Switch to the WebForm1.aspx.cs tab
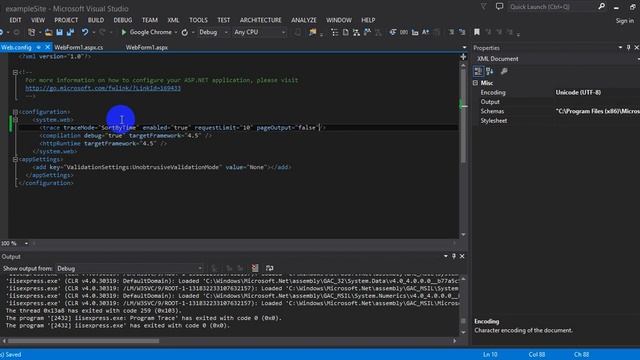 tap(79, 47)
